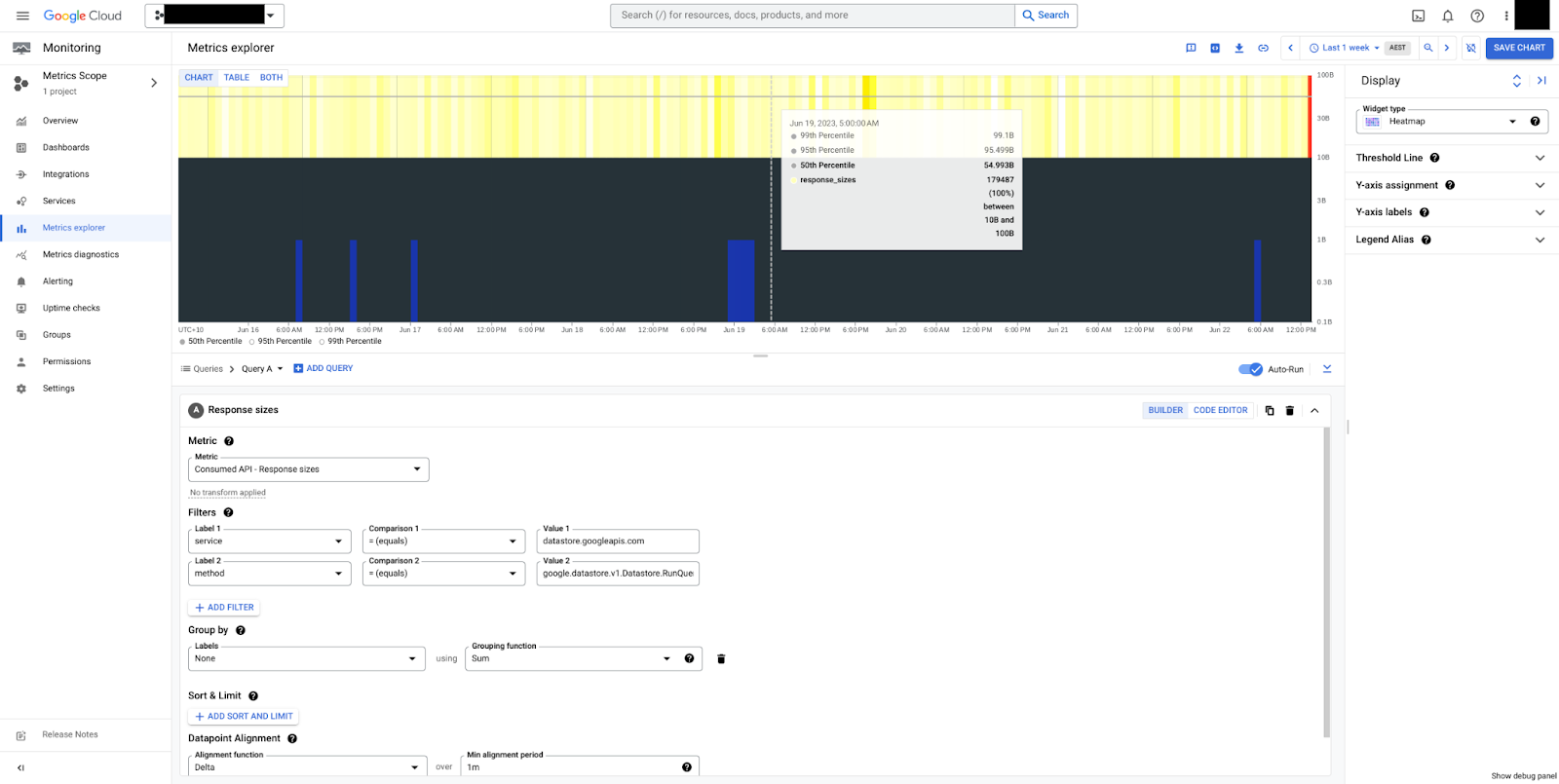Copy the chart link icon
The image size is (1559, 784).
1263,48
